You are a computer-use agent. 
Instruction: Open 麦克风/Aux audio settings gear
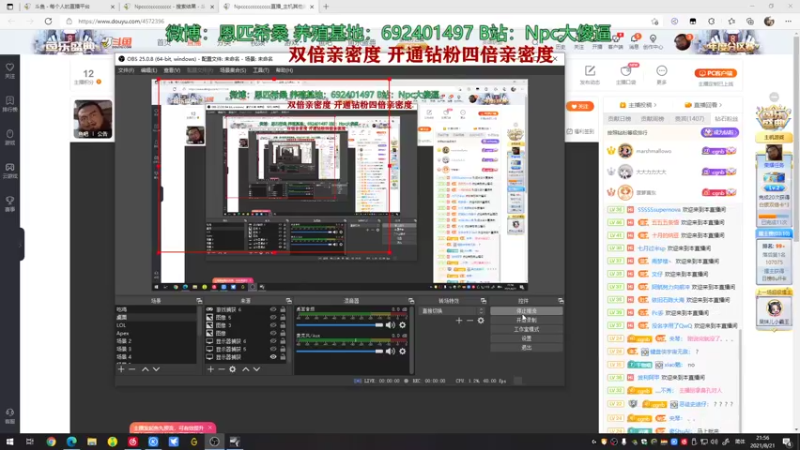[403, 351]
